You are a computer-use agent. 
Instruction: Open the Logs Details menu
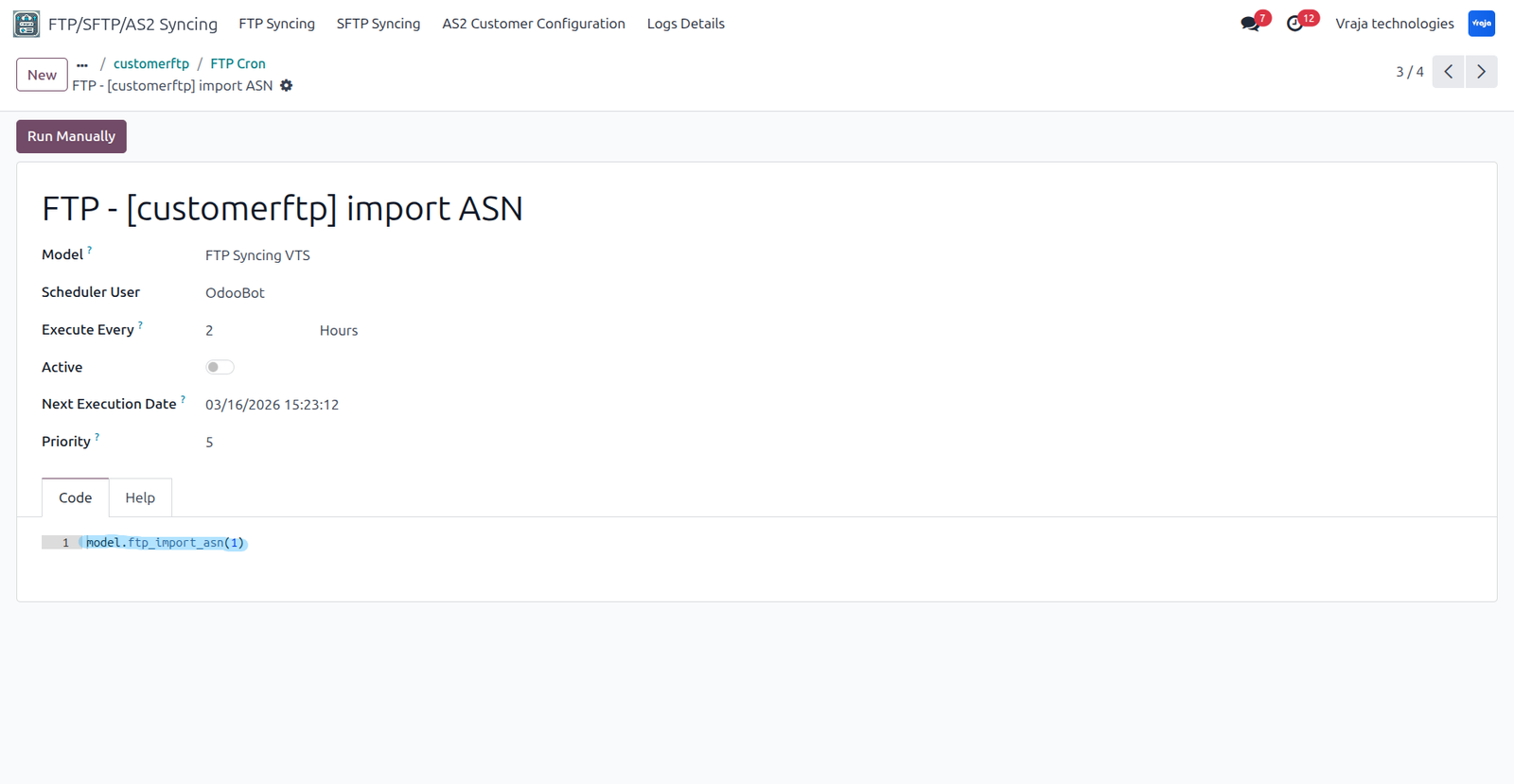(x=686, y=24)
